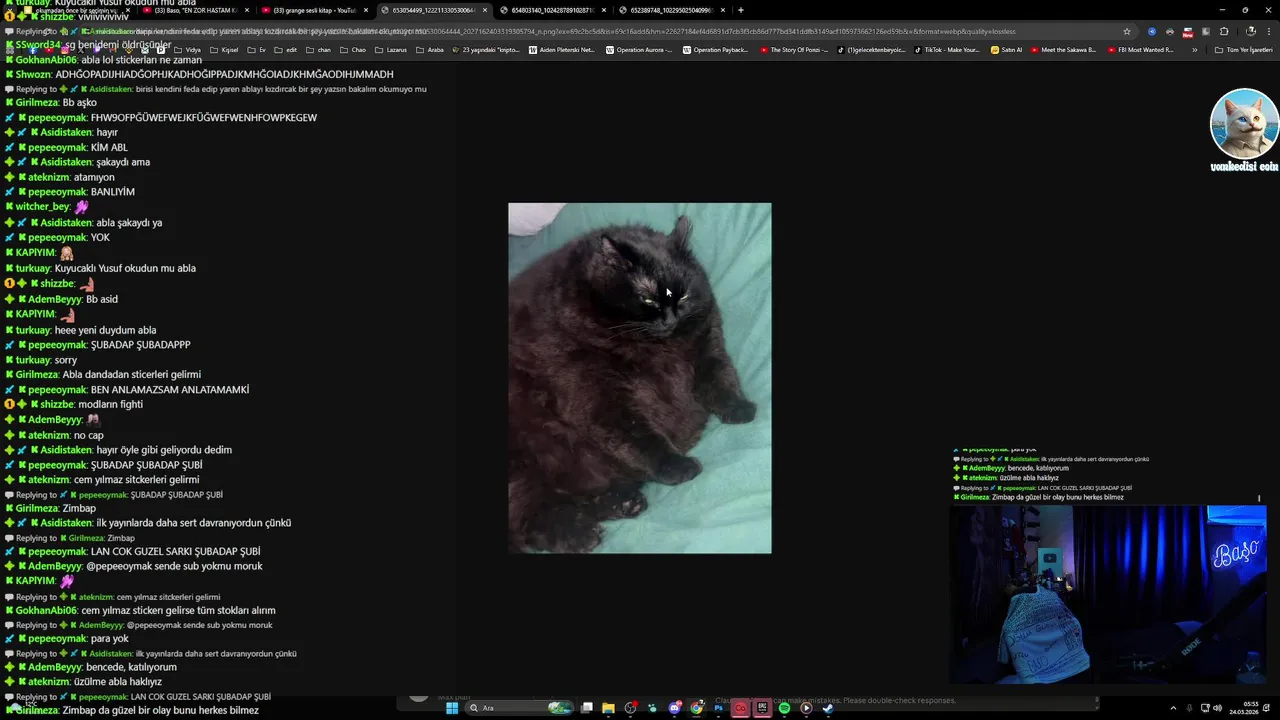Open The Story Of Ponzi bookmark
The height and width of the screenshot is (720, 1280).
[794, 50]
